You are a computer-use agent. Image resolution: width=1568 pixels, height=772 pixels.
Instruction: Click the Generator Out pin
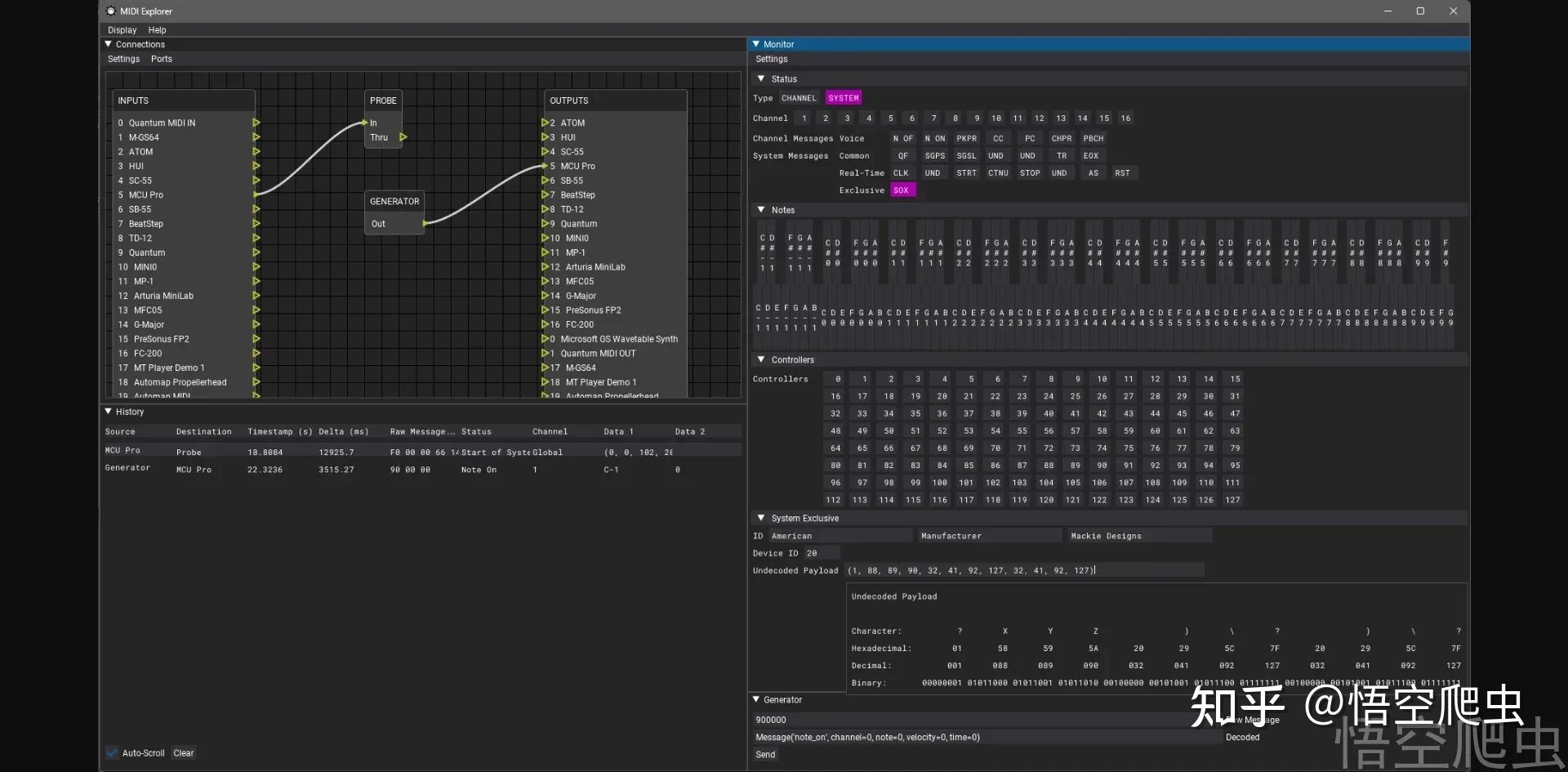pos(425,223)
